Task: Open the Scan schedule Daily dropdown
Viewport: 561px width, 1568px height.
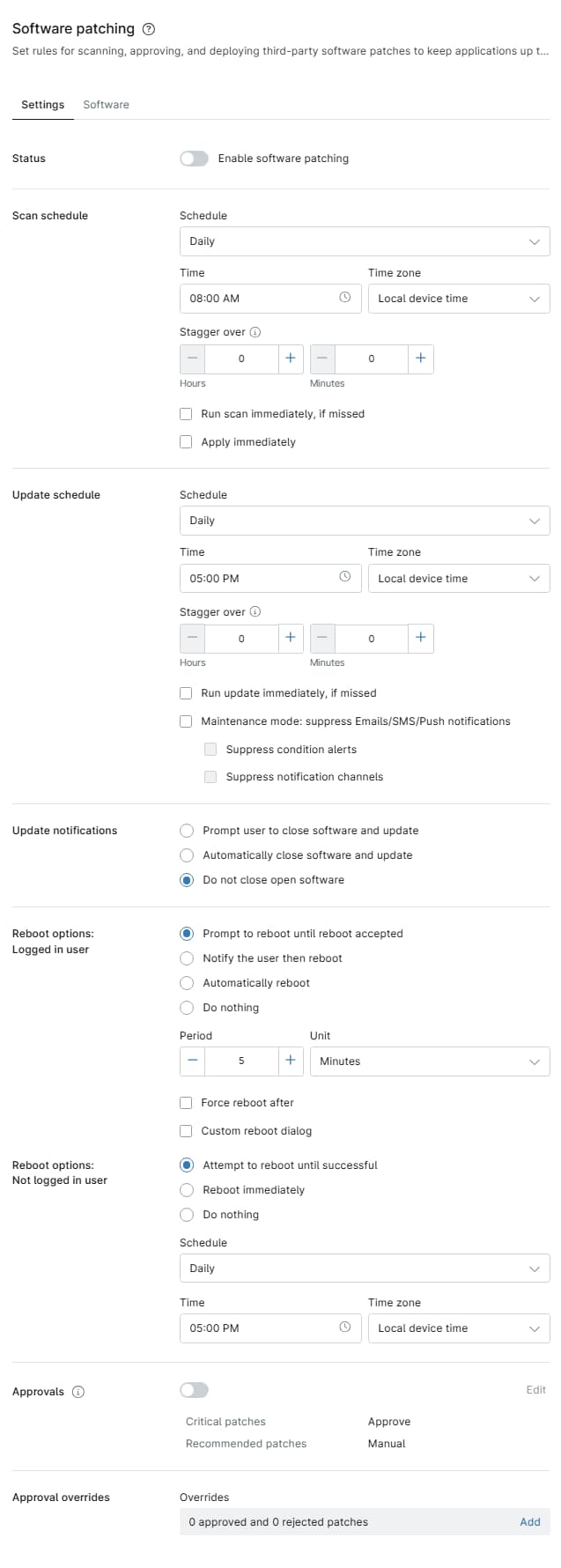Action: 365,241
